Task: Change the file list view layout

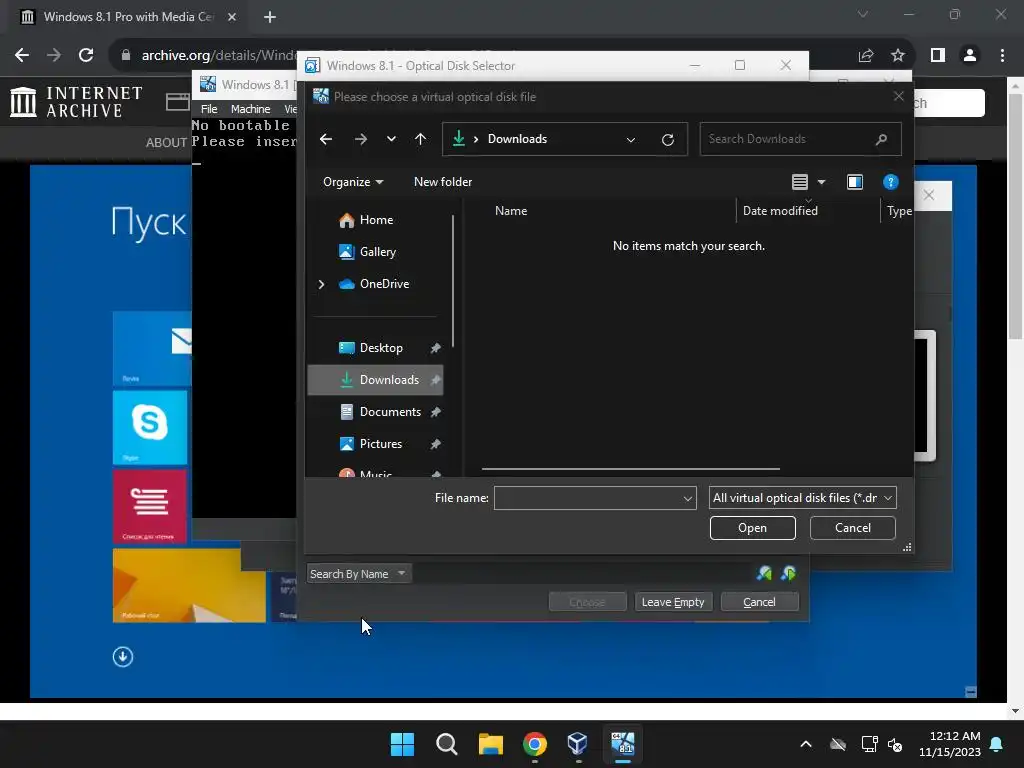Action: pos(800,182)
